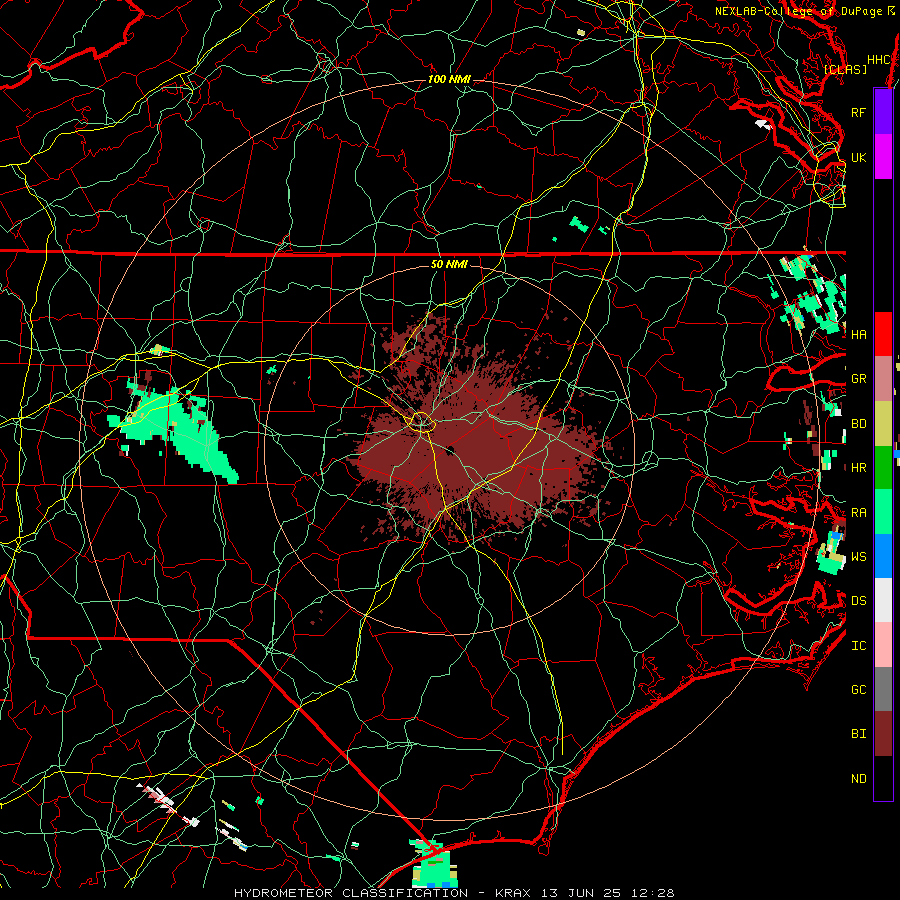Click the HA red legend swatch
Image resolution: width=900 pixels, height=900 pixels.
(883, 334)
